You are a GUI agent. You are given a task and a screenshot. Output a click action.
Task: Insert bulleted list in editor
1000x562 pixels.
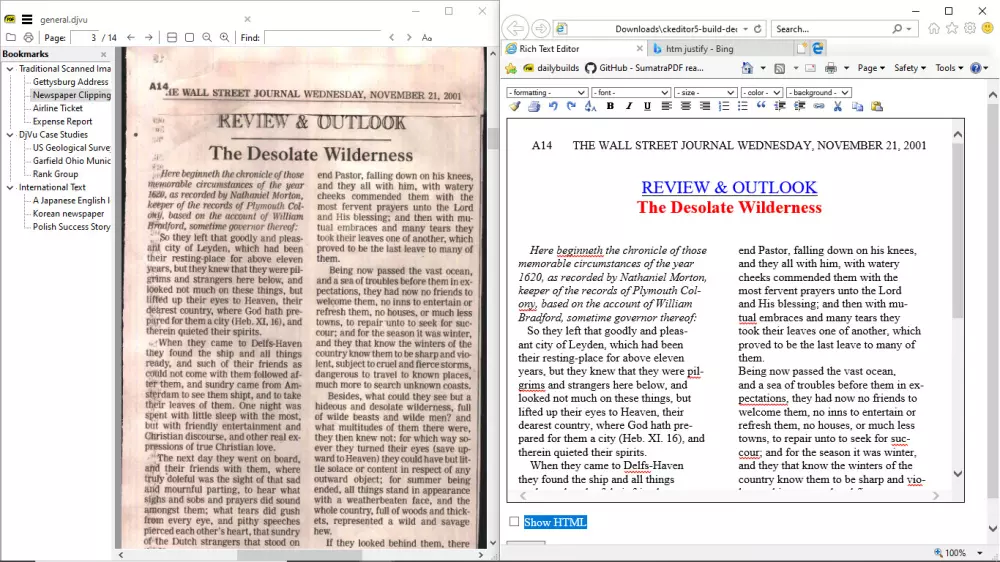[742, 107]
